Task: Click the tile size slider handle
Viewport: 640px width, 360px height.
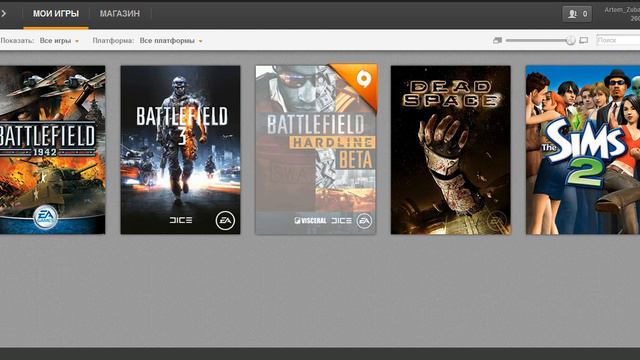Action: click(571, 40)
